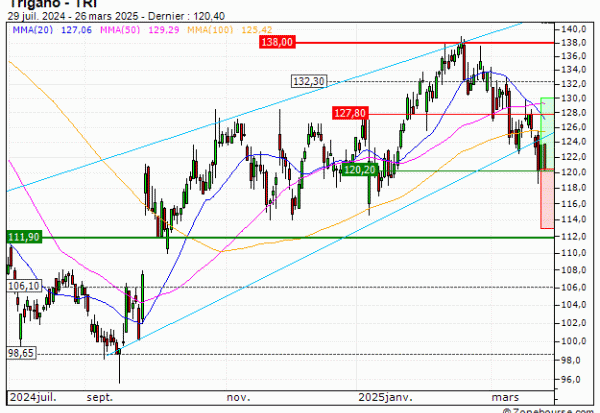This screenshot has height=413, width=600.
Task: Click the 140,0 price axis tick
Action: click(574, 29)
